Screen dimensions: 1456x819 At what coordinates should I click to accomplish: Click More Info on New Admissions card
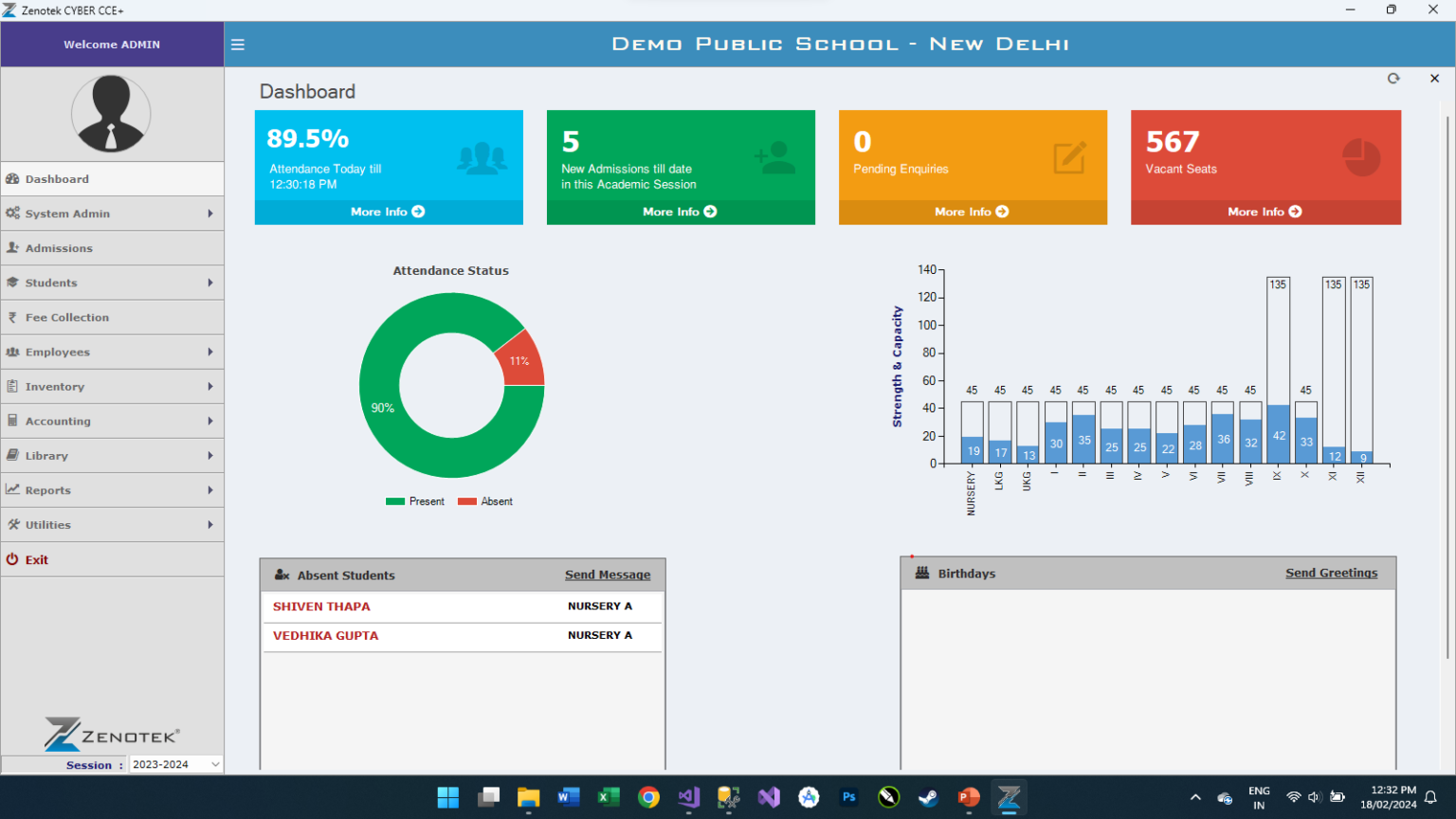(681, 212)
